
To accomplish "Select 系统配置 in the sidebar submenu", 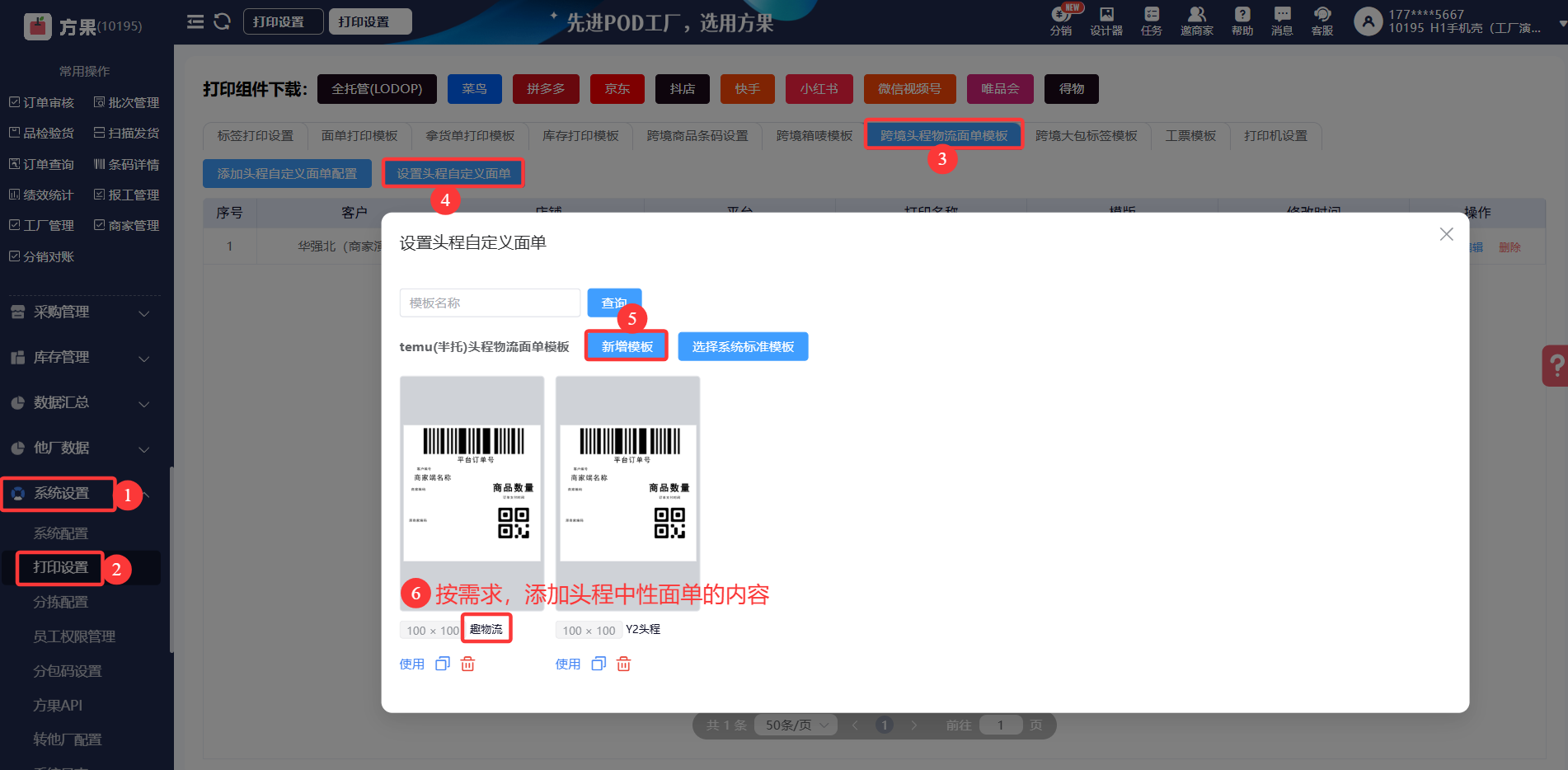I will [x=60, y=533].
